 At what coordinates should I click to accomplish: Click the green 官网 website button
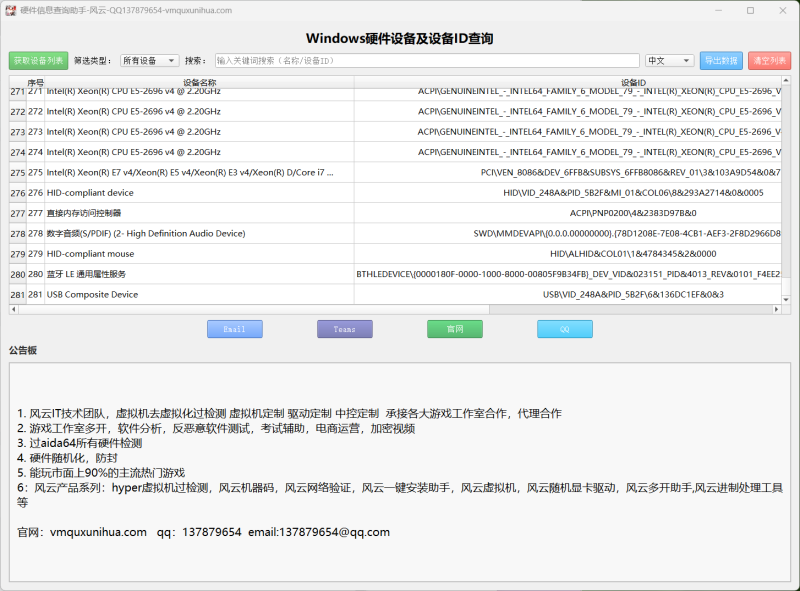pyautogui.click(x=454, y=328)
